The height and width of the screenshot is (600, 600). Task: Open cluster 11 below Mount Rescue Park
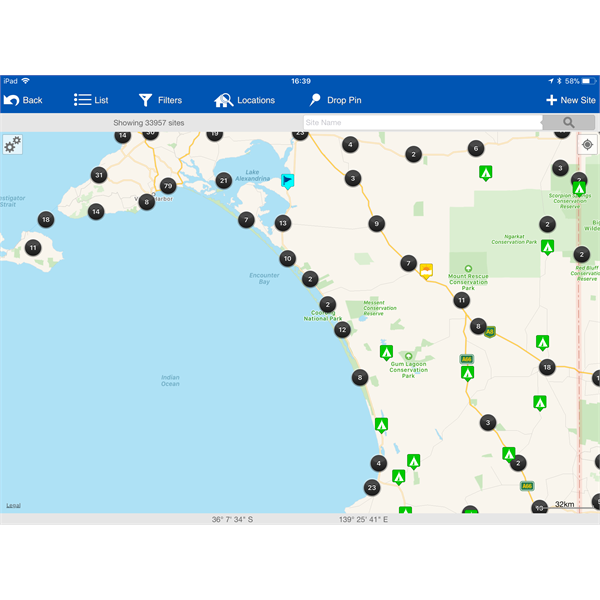pos(461,300)
